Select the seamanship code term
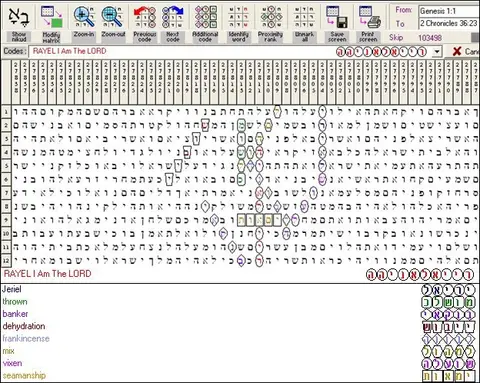Screen dimensions: 480x383 coord(24,375)
